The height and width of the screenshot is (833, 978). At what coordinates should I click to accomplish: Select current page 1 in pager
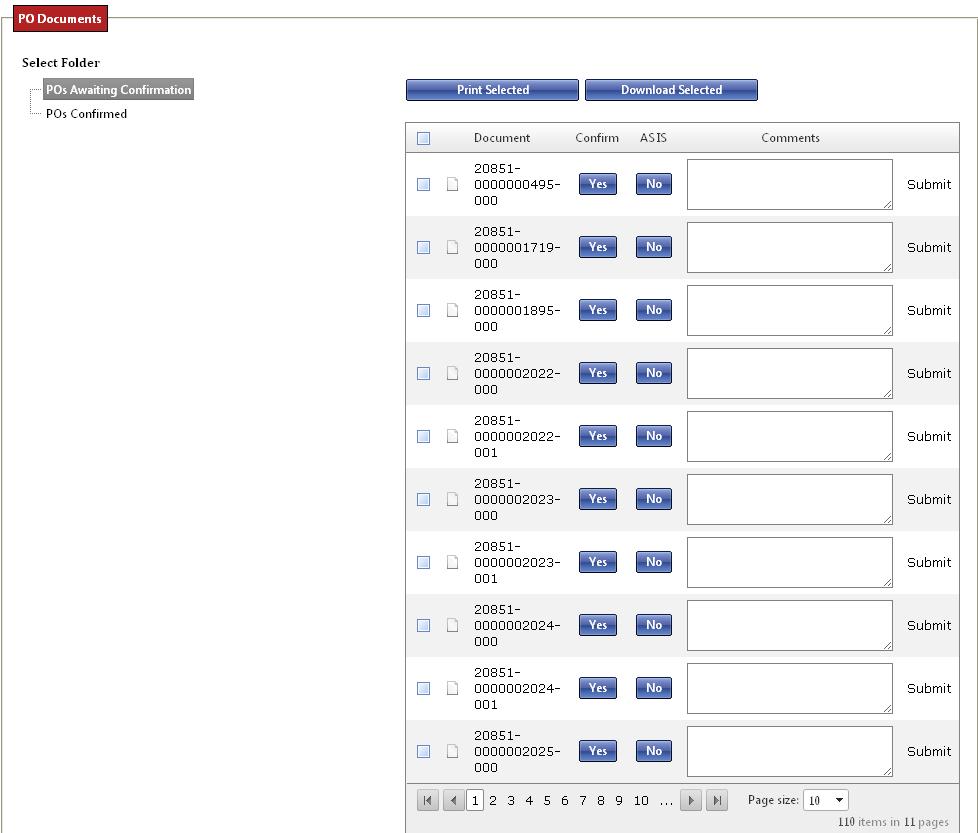[x=475, y=800]
